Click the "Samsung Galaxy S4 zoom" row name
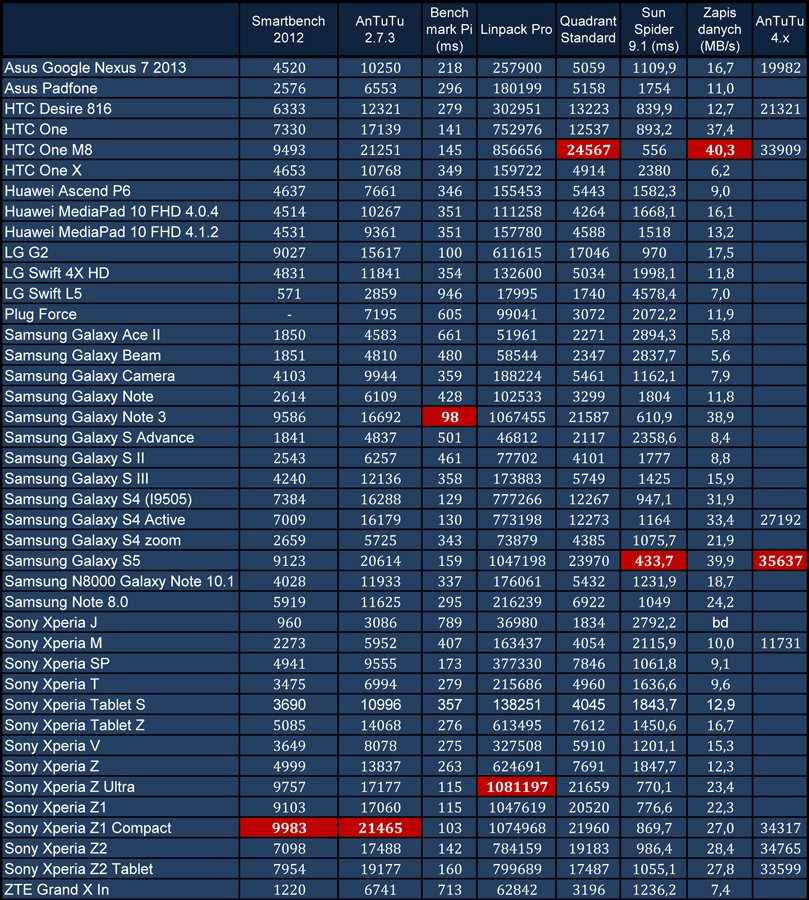This screenshot has height=900, width=809. [x=92, y=540]
